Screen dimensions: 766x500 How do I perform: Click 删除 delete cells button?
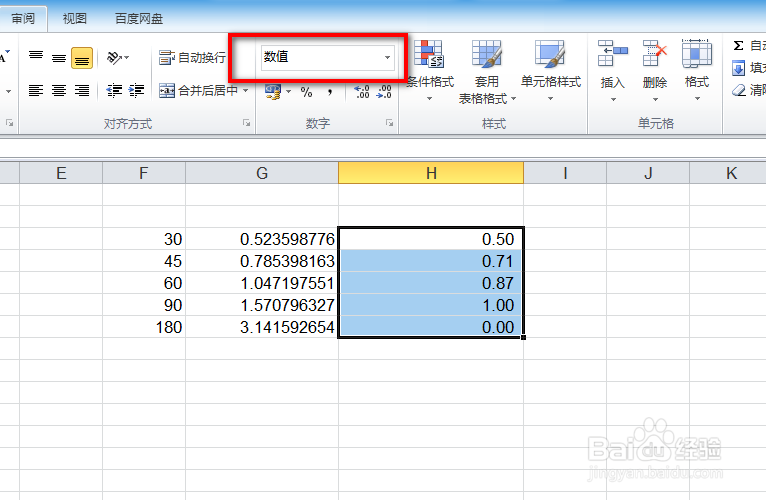coord(655,71)
